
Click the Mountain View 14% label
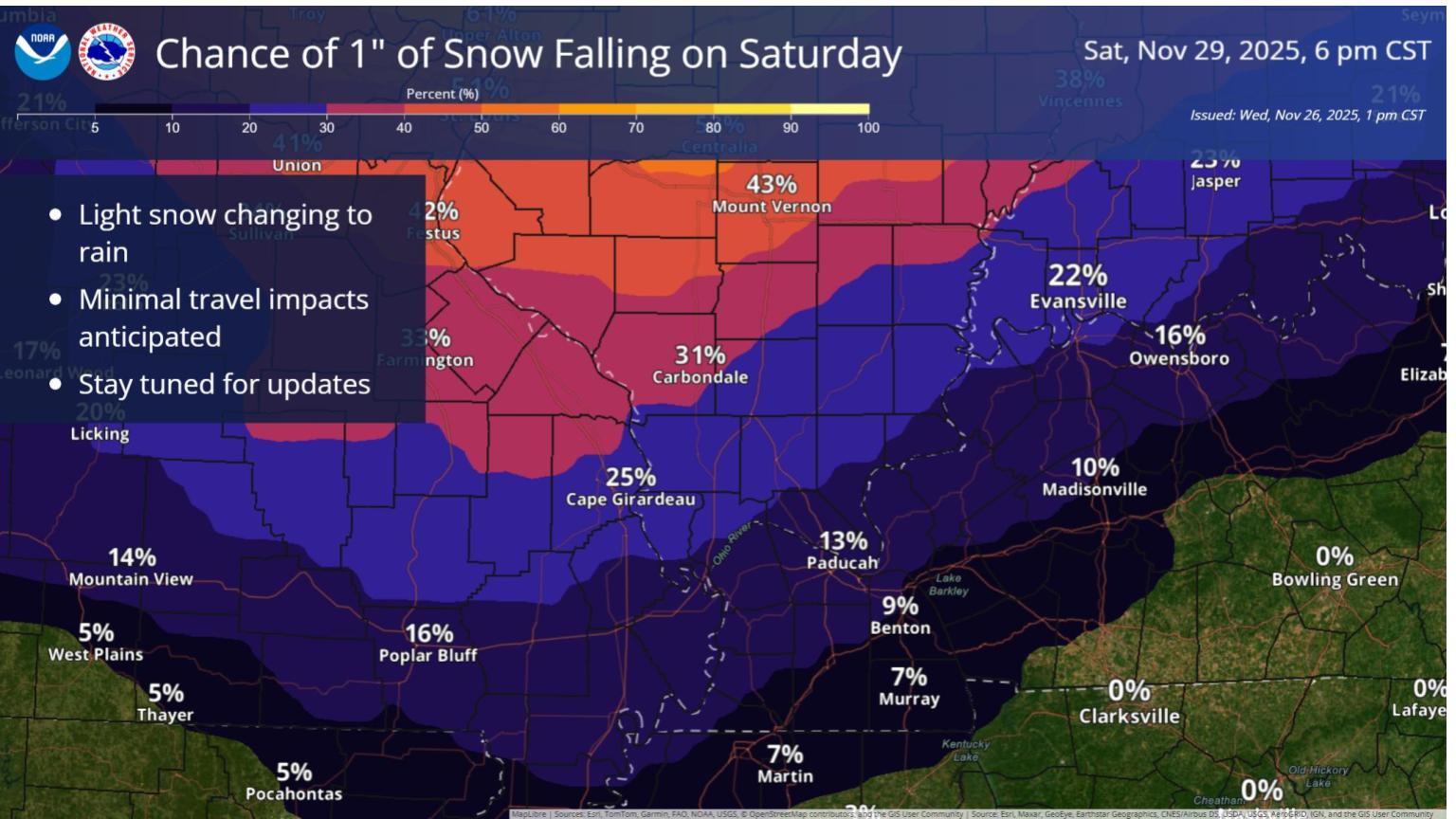point(131,567)
